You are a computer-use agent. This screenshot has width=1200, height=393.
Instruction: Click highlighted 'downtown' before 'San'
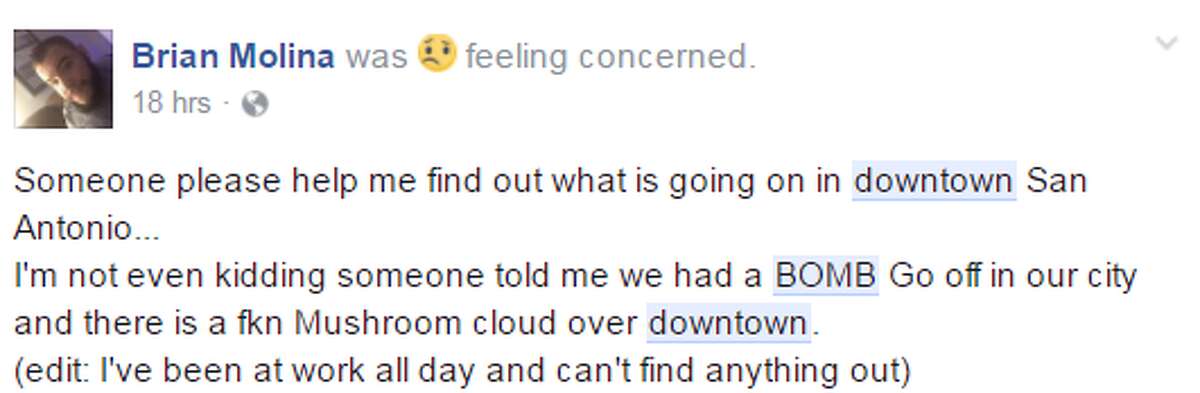[x=933, y=182]
